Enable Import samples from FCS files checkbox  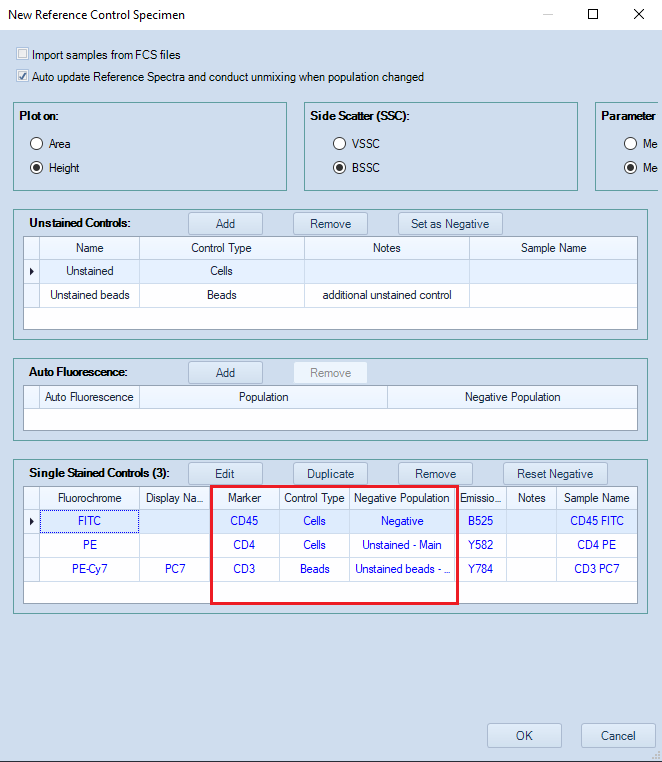click(22, 54)
